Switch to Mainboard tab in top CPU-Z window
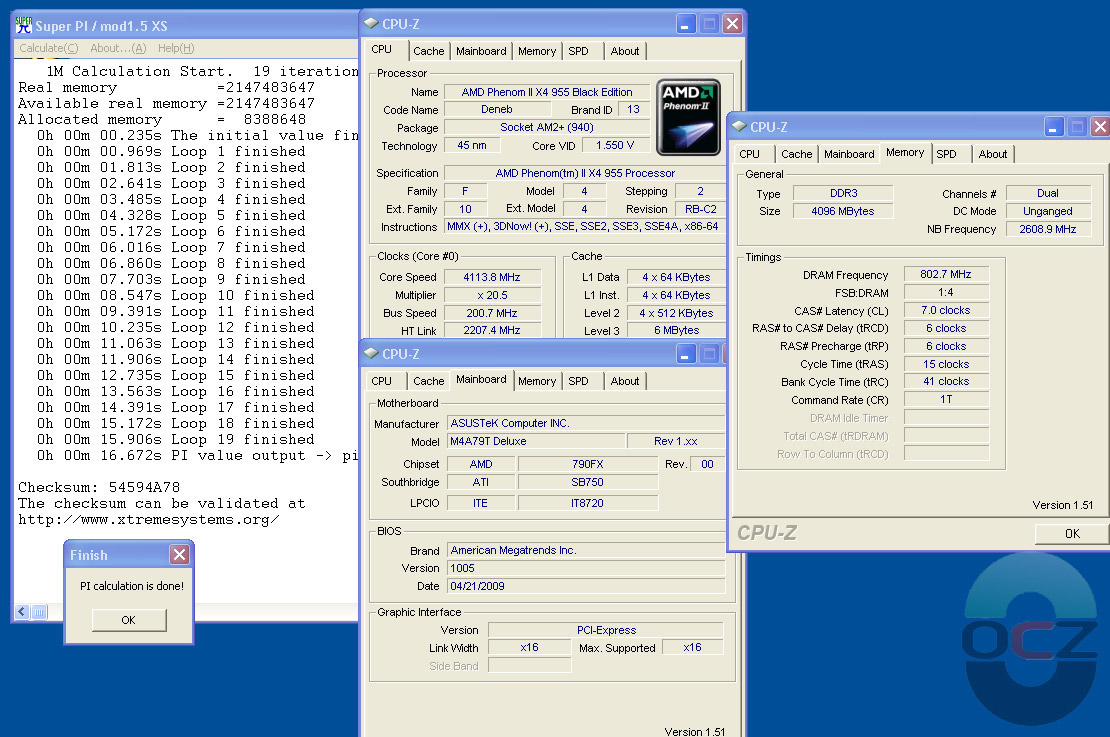The width and height of the screenshot is (1110, 737). [481, 51]
